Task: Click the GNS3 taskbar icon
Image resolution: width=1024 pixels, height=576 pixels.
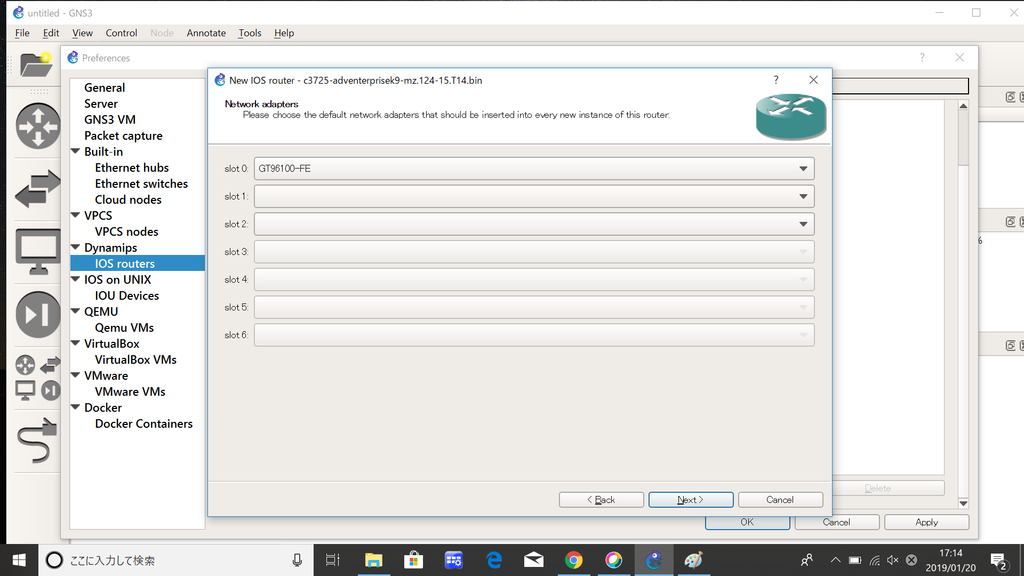Action: [654, 560]
